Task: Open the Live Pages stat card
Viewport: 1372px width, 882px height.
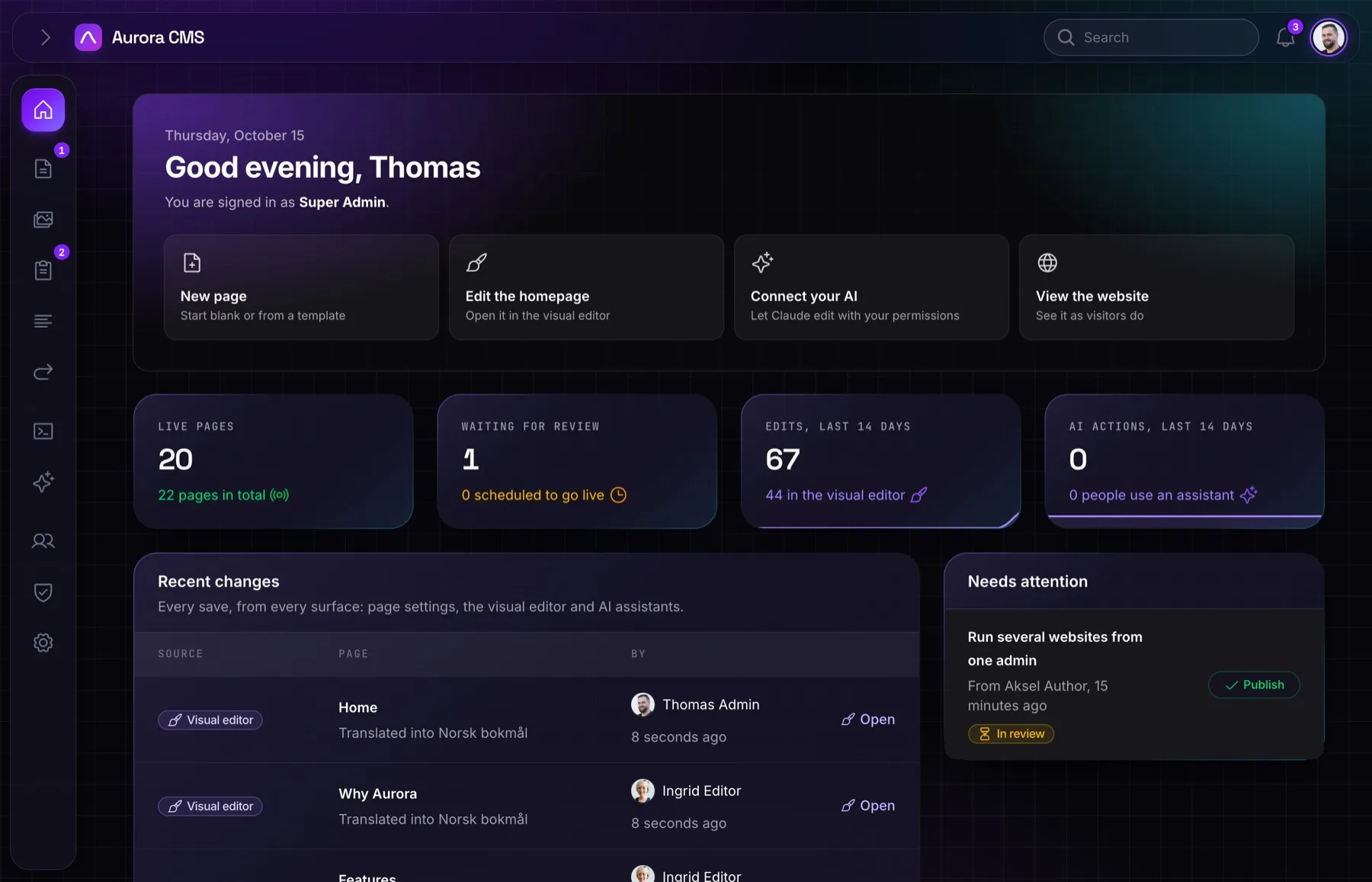Action: 274,461
